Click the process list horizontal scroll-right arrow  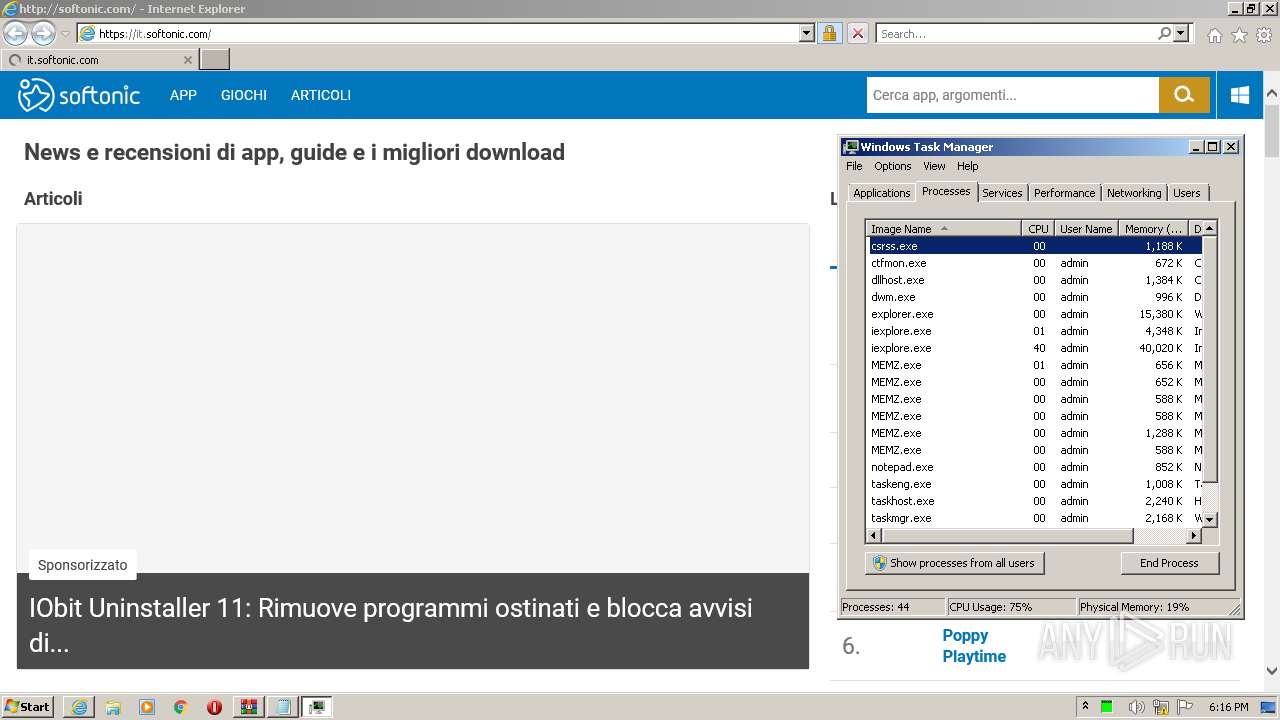1194,536
